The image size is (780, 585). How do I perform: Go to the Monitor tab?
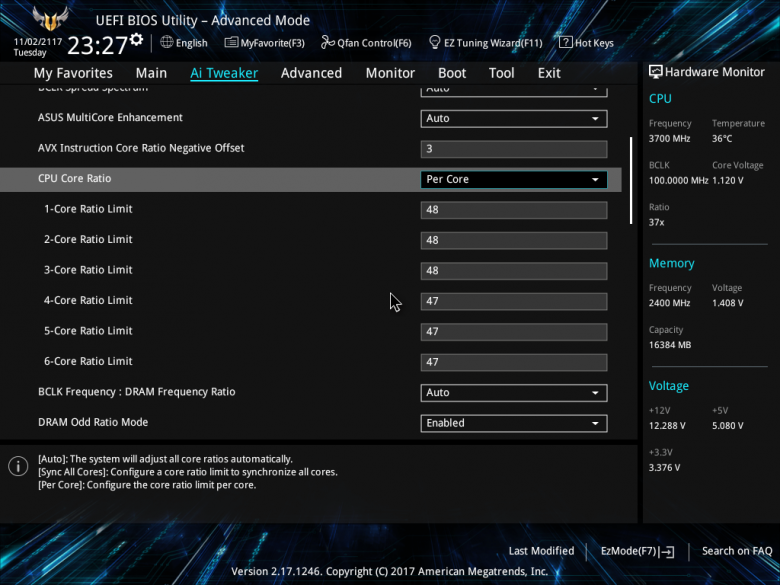[x=390, y=73]
